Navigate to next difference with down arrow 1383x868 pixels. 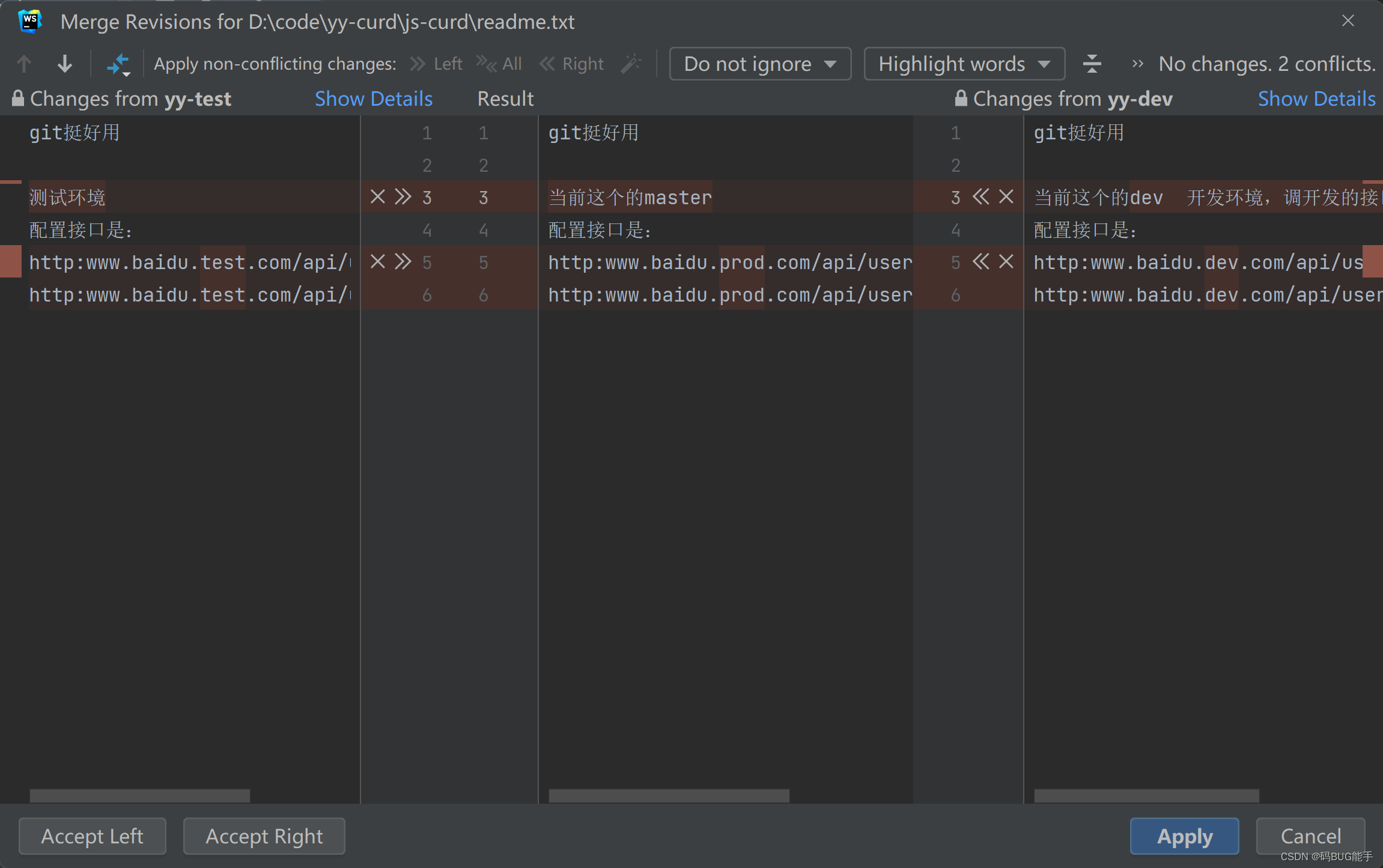64,63
